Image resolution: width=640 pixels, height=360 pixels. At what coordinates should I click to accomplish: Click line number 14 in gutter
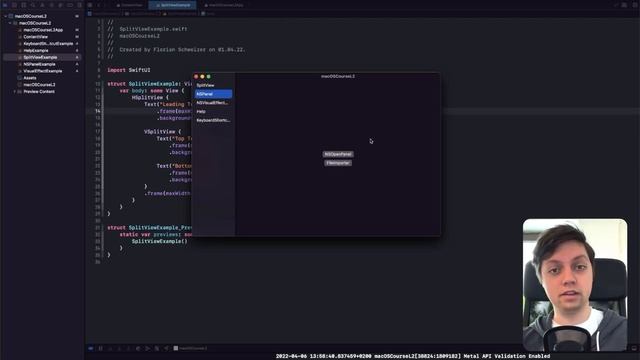click(x=98, y=111)
